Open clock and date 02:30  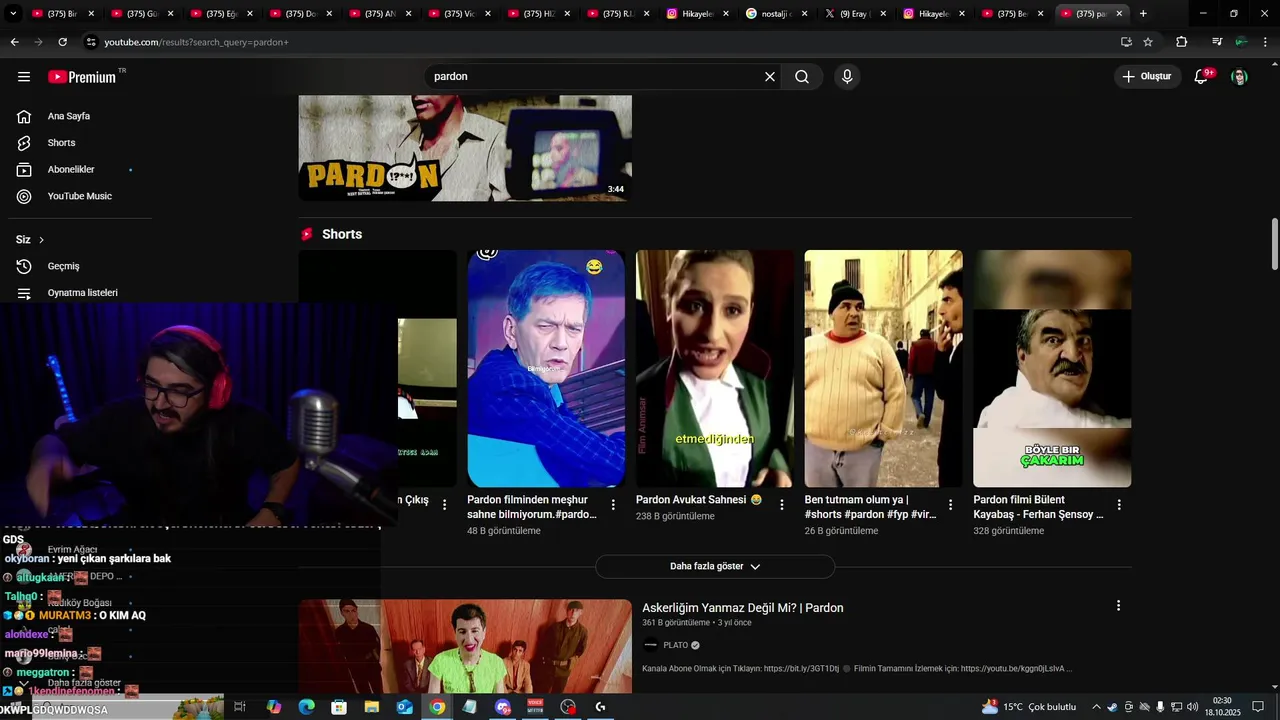click(x=1222, y=707)
